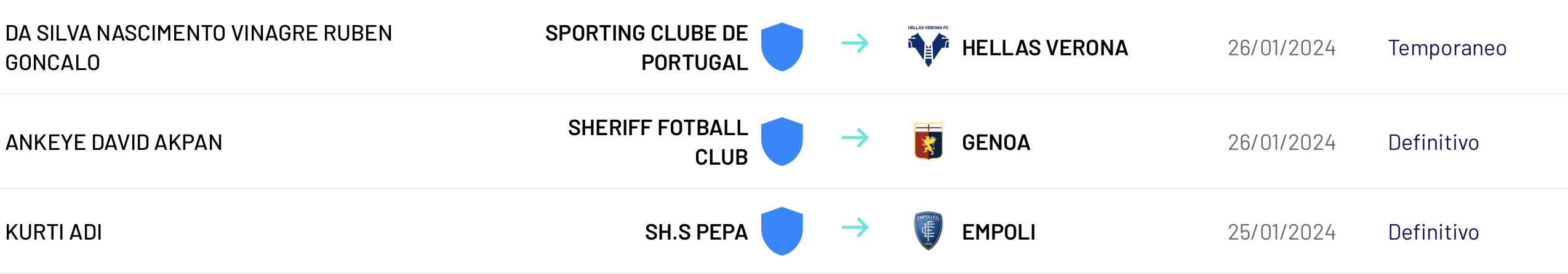Click the 25/01/2024 date in Kurti row
The image size is (1568, 274).
click(x=1281, y=232)
